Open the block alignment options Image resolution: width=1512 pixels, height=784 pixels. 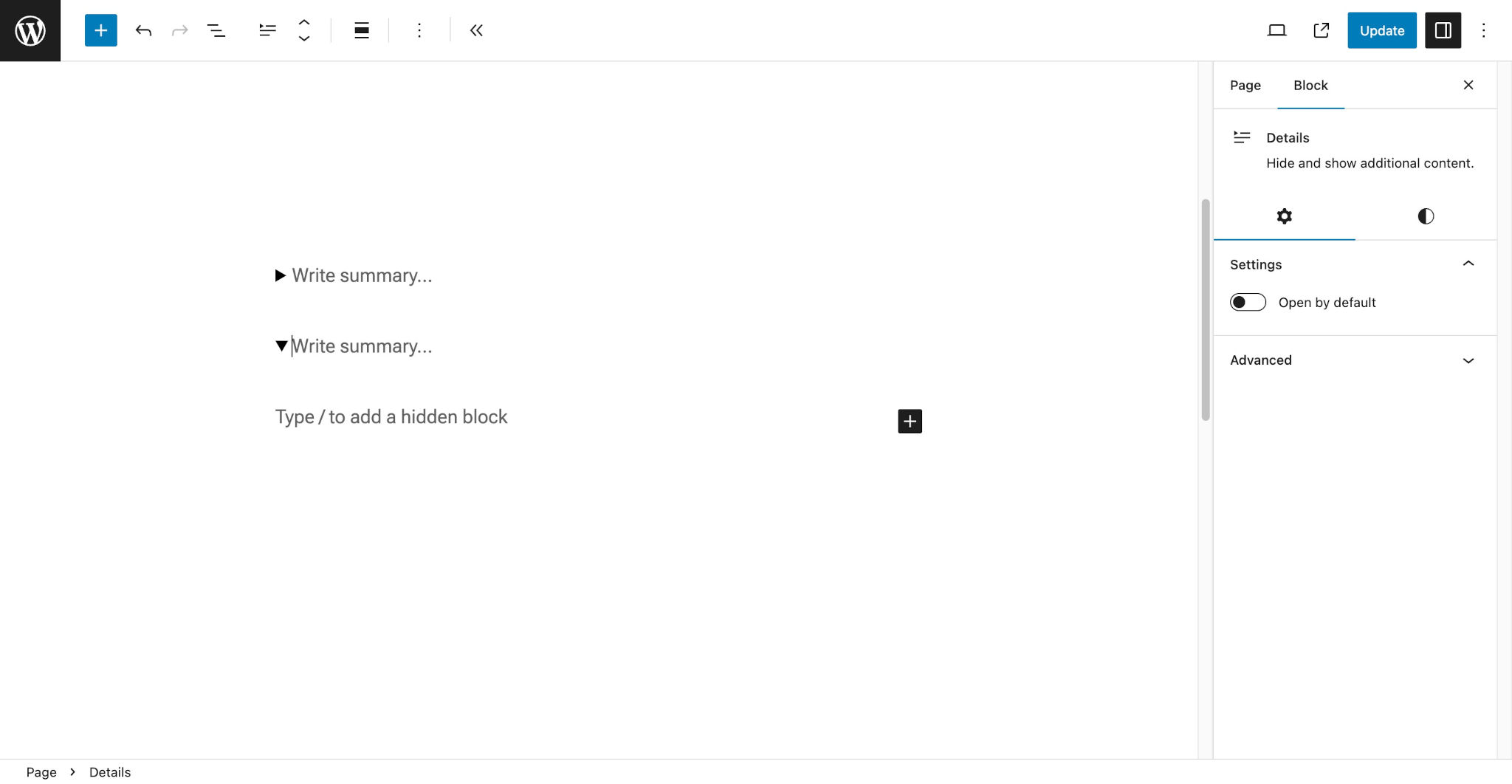click(x=362, y=30)
